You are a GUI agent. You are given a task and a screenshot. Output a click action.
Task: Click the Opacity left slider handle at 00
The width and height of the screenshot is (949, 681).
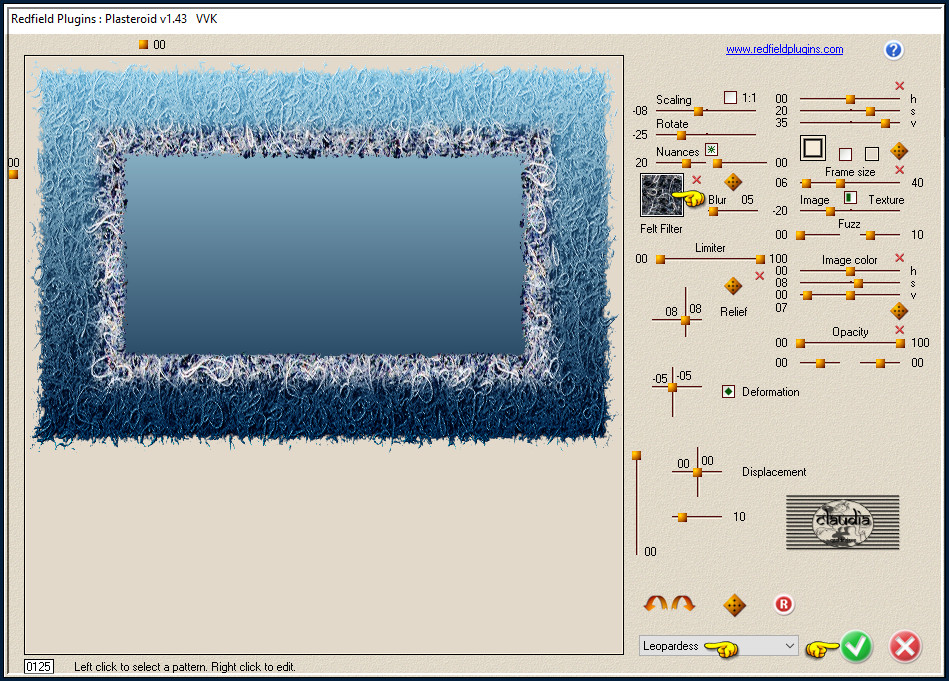coord(800,343)
